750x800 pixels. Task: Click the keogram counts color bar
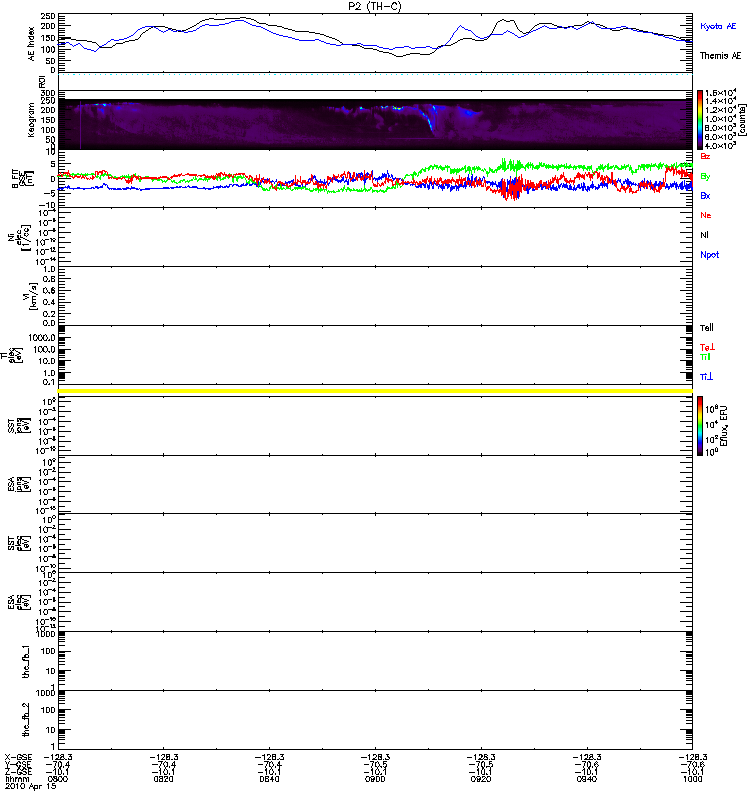(700, 120)
